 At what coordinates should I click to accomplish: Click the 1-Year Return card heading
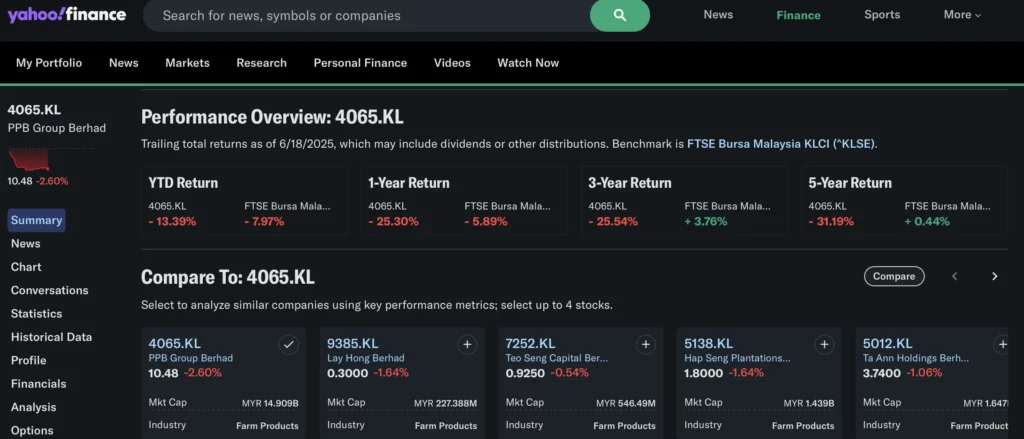(409, 183)
